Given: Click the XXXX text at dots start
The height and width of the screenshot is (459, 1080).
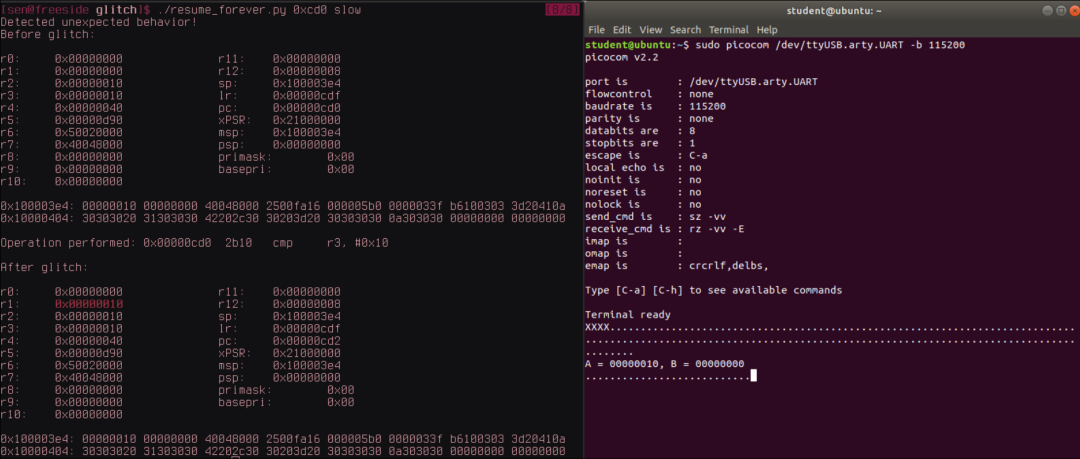Looking at the screenshot, I should point(596,327).
